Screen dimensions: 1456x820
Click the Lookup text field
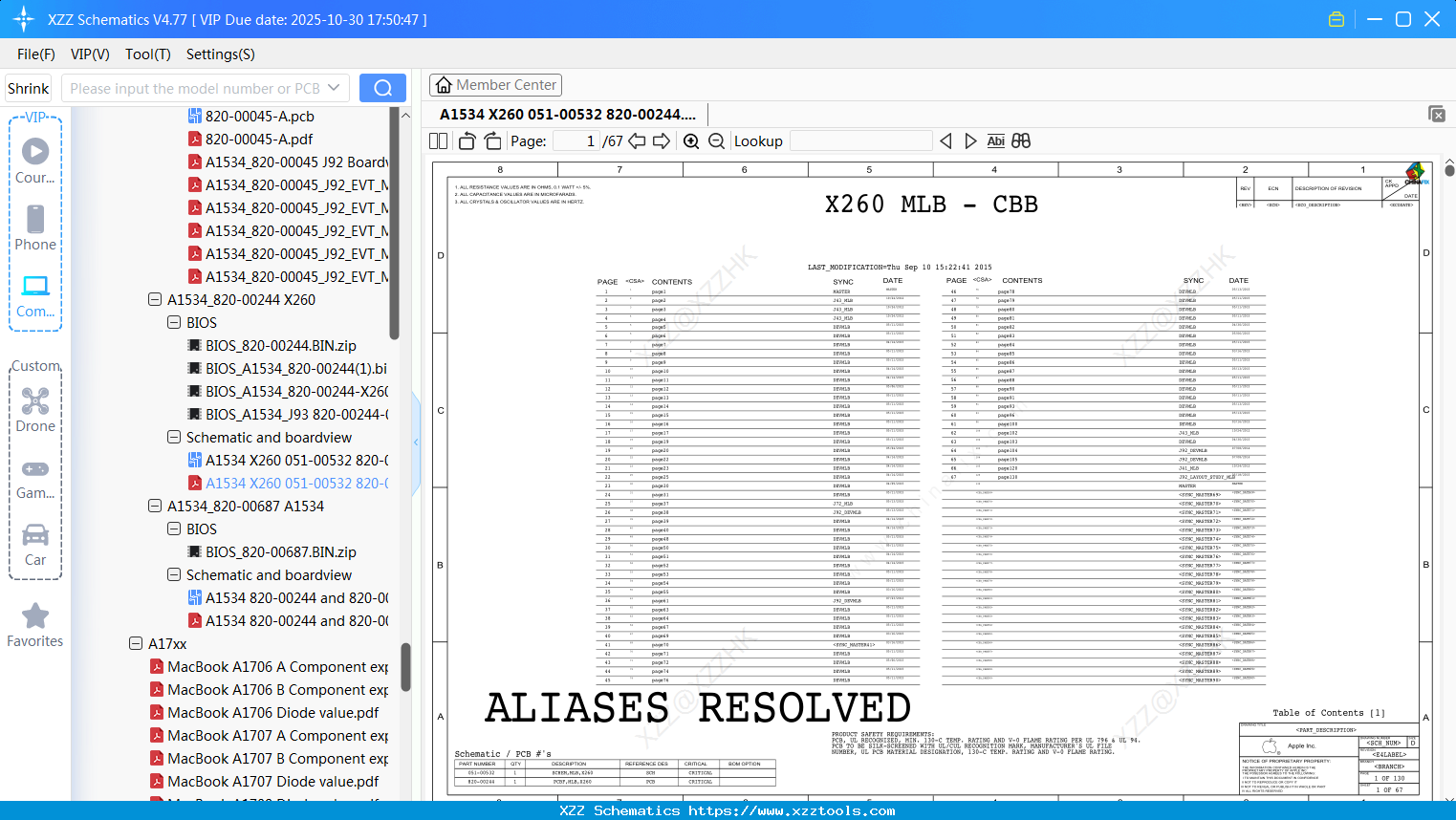point(861,141)
